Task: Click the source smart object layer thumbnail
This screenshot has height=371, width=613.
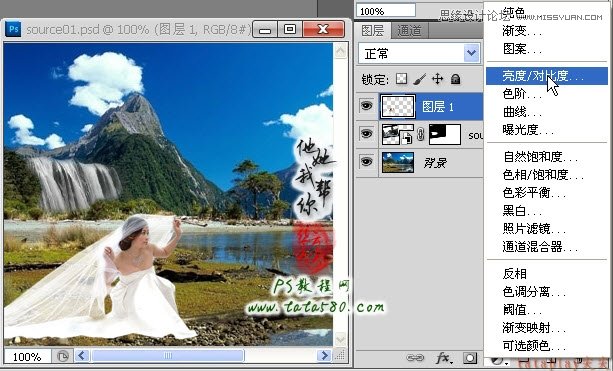Action: pyautogui.click(x=398, y=134)
